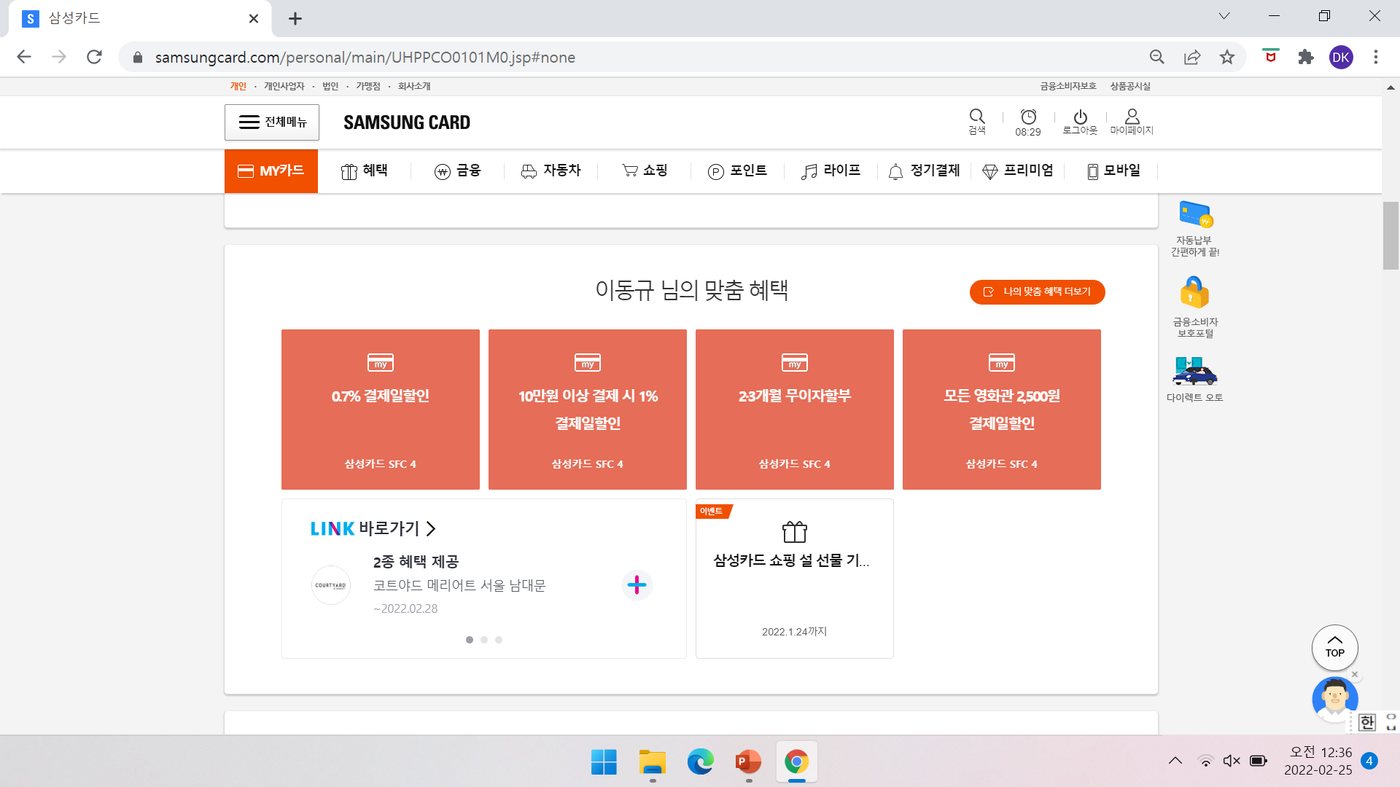1400x787 pixels.
Task: Close the chatbot popup x
Action: click(x=1355, y=675)
